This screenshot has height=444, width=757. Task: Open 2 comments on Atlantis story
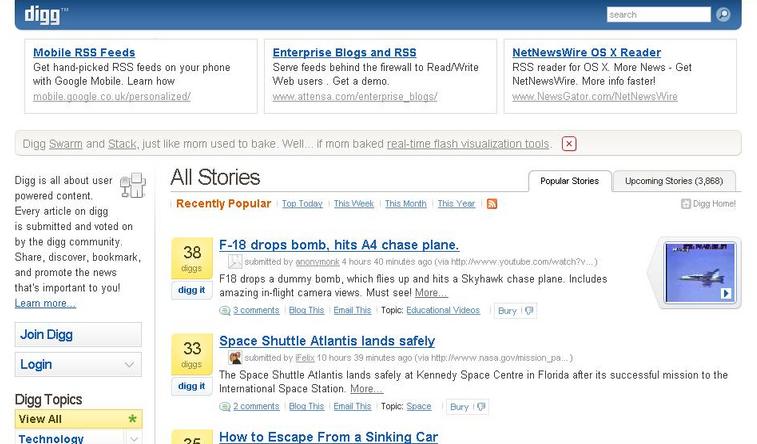coord(256,406)
